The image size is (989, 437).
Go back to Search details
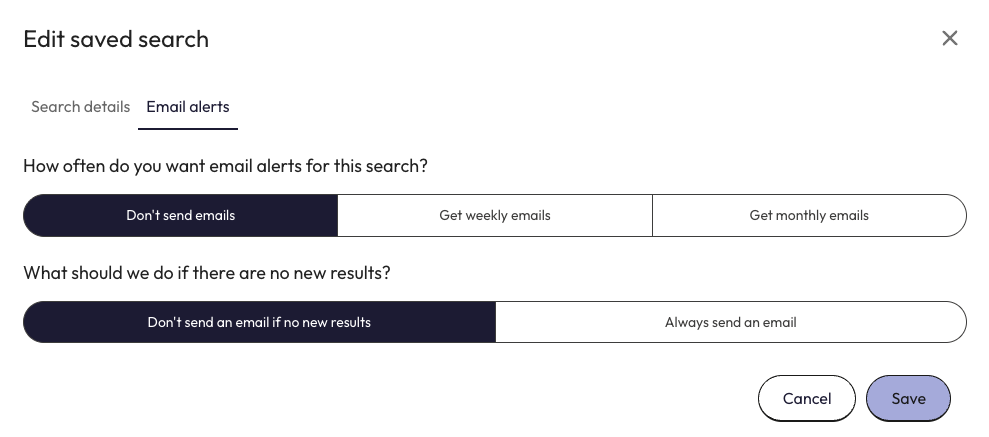point(81,107)
